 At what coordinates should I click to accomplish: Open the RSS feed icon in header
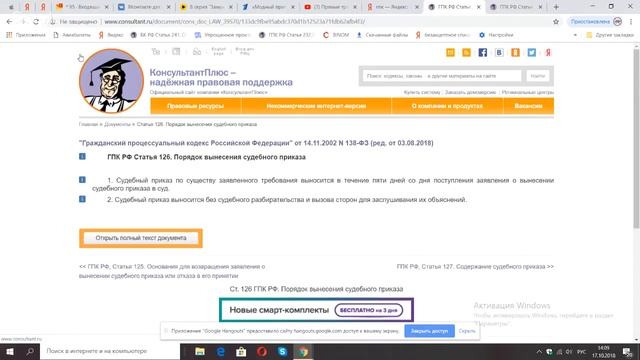(466, 52)
